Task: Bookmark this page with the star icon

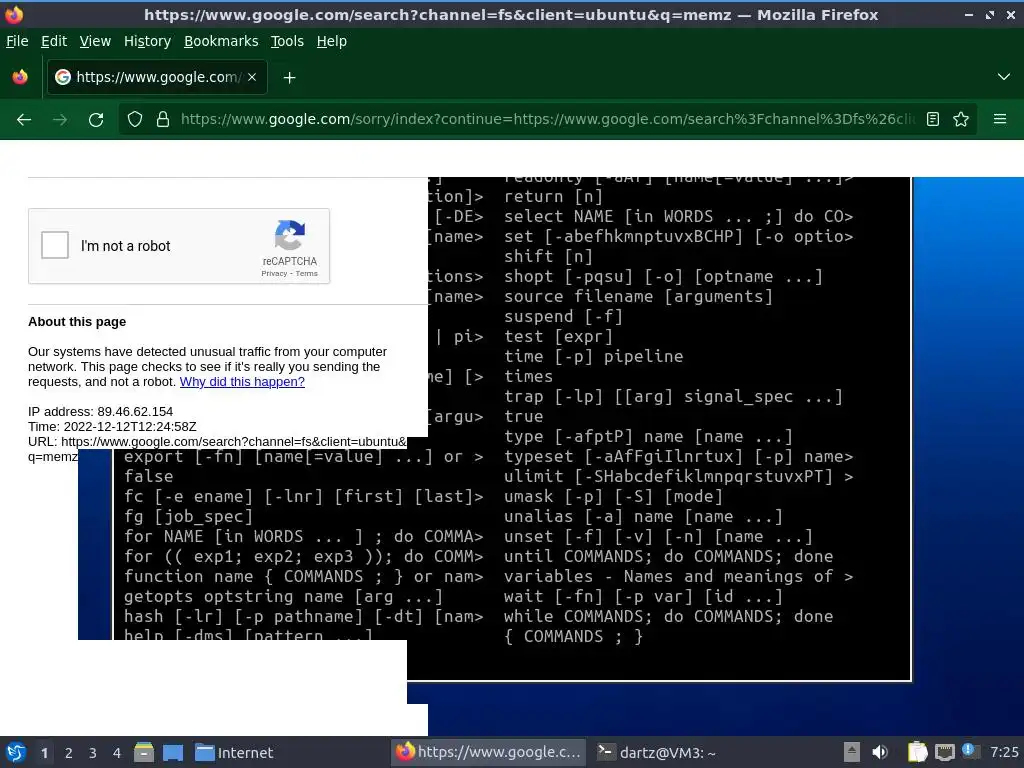Action: pos(961,120)
